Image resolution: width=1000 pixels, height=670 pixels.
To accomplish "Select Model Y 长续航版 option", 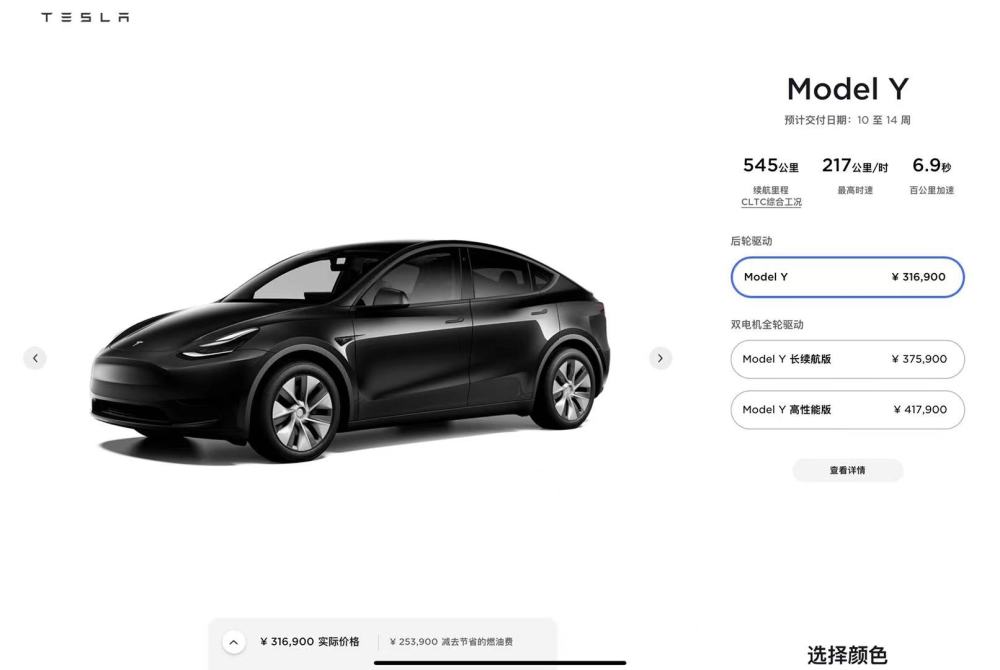I will [x=847, y=359].
